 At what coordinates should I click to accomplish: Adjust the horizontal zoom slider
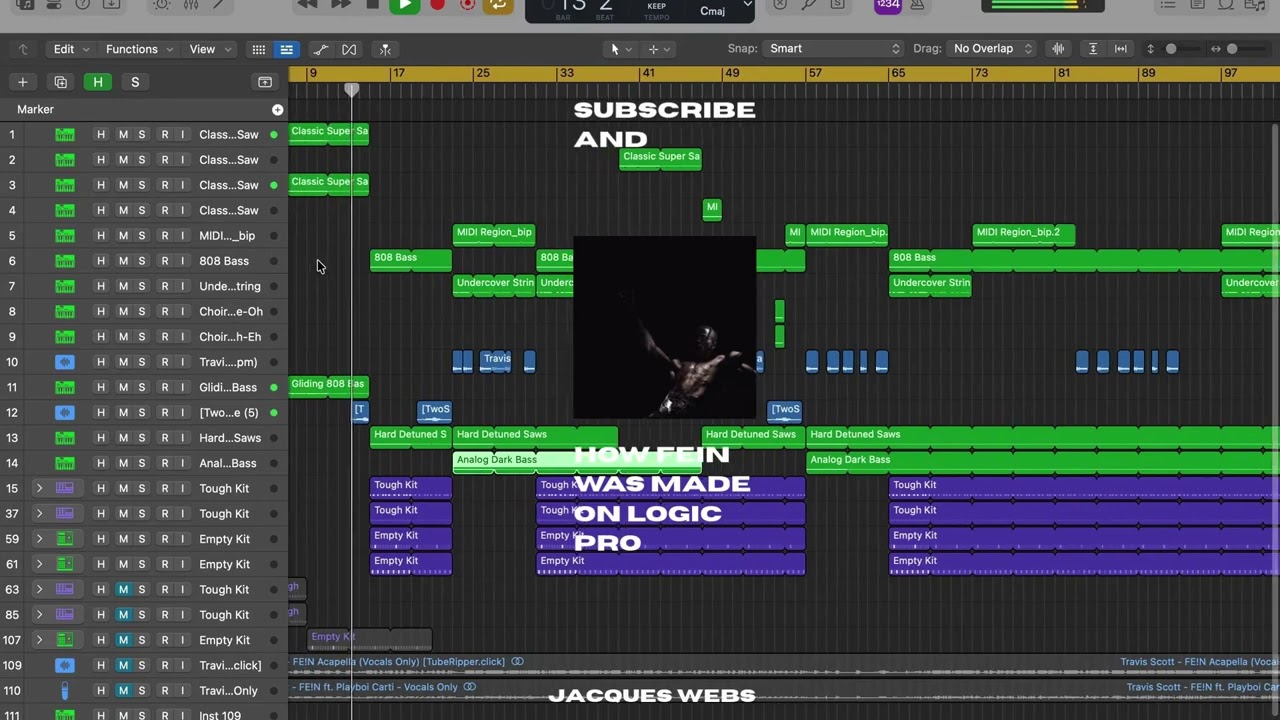point(1232,49)
